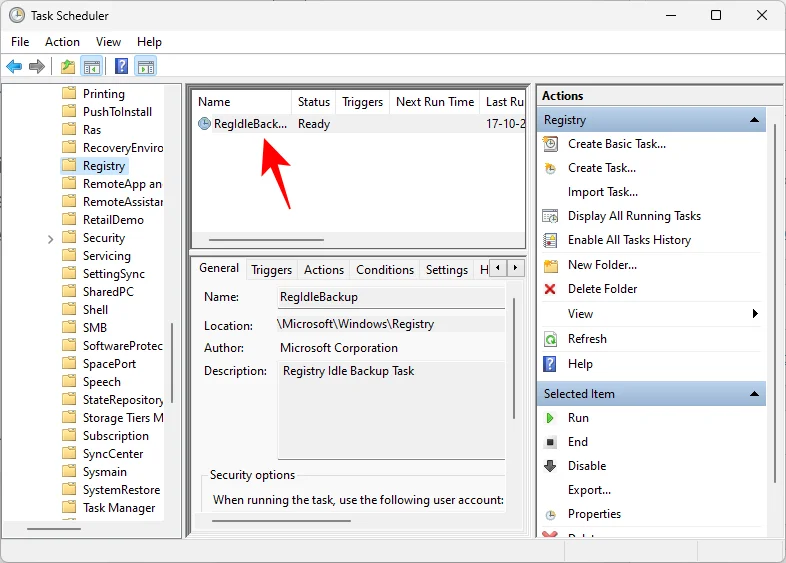Open the Action menu
Screen dimensions: 786x563
(x=62, y=42)
